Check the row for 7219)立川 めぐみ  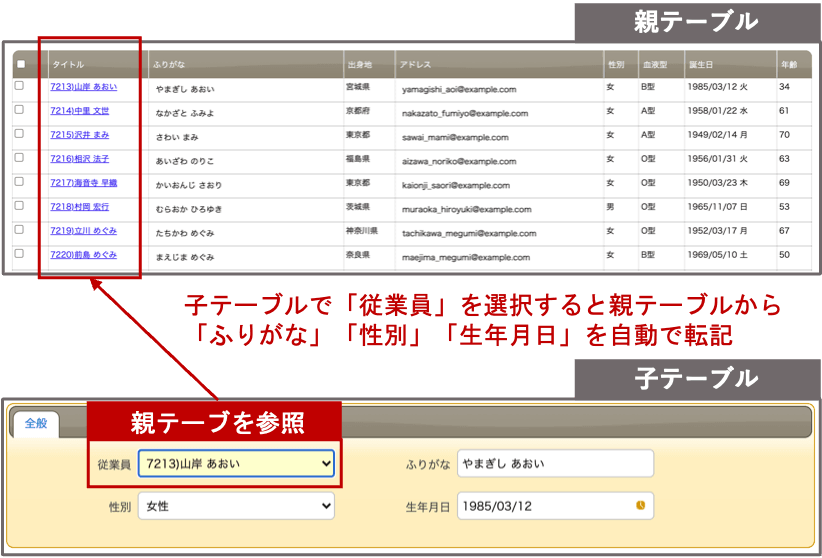(x=19, y=229)
